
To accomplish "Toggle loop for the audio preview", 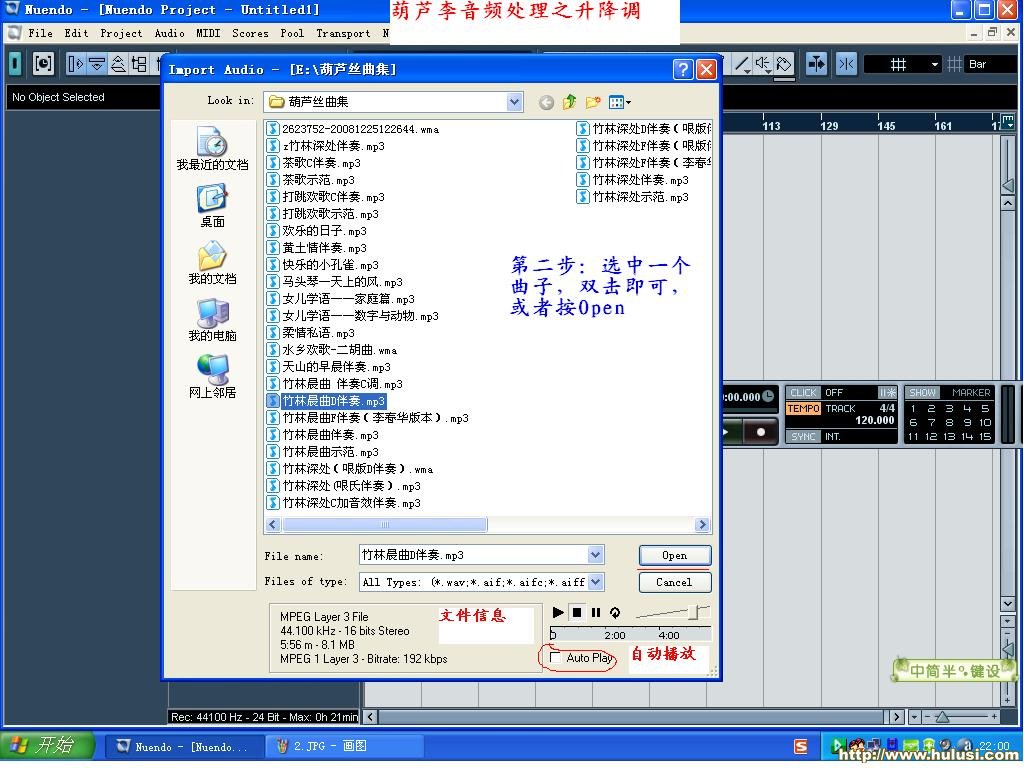I will (x=615, y=613).
